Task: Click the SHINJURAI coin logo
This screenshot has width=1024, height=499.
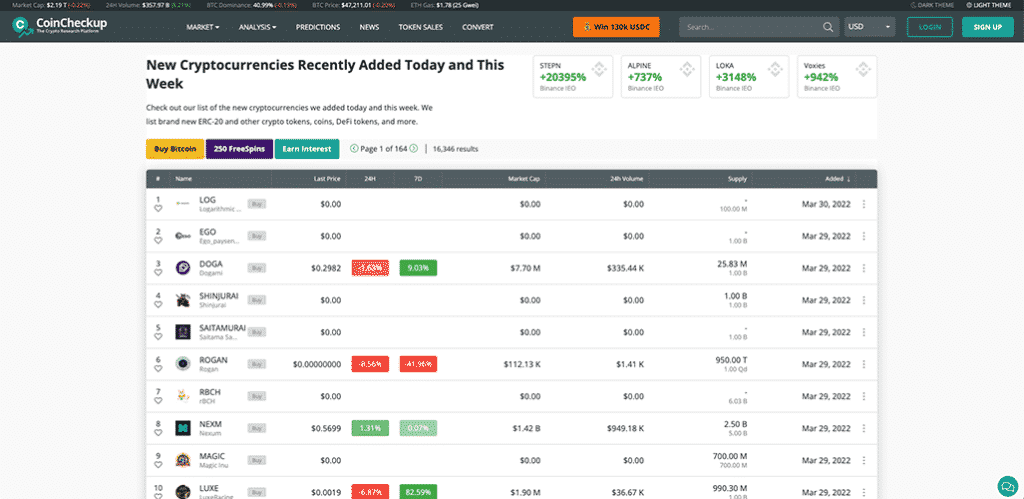Action: click(183, 300)
